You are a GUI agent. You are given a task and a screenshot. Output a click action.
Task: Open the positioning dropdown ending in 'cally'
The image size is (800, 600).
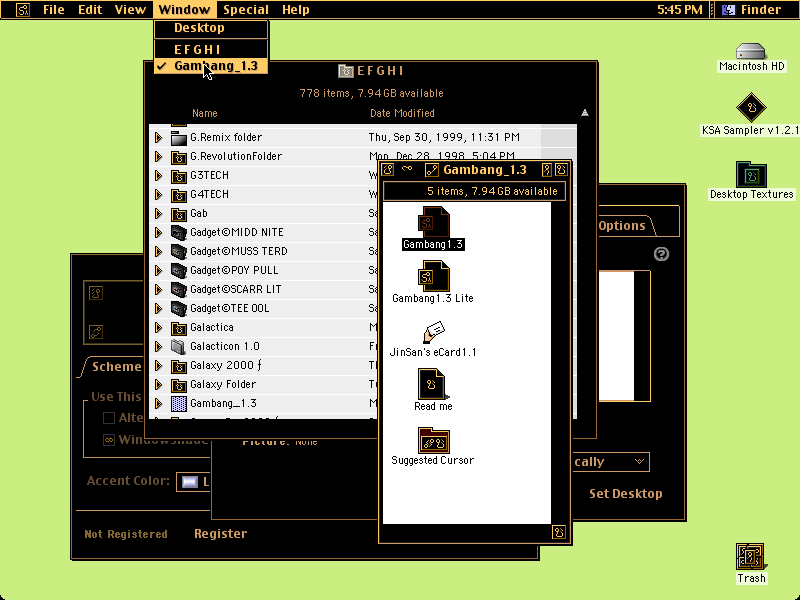pos(611,462)
